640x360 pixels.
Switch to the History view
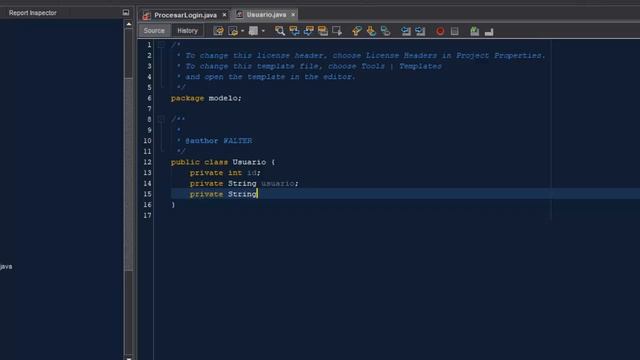click(x=187, y=31)
